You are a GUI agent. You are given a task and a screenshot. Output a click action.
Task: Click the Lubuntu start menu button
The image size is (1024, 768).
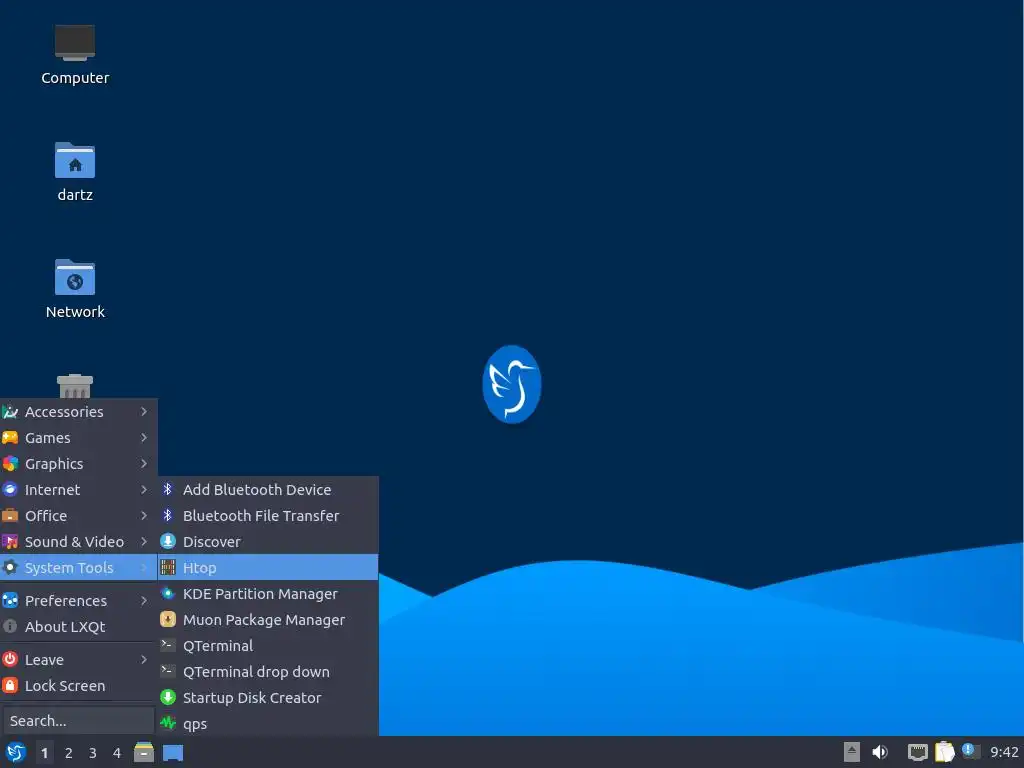pyautogui.click(x=16, y=752)
